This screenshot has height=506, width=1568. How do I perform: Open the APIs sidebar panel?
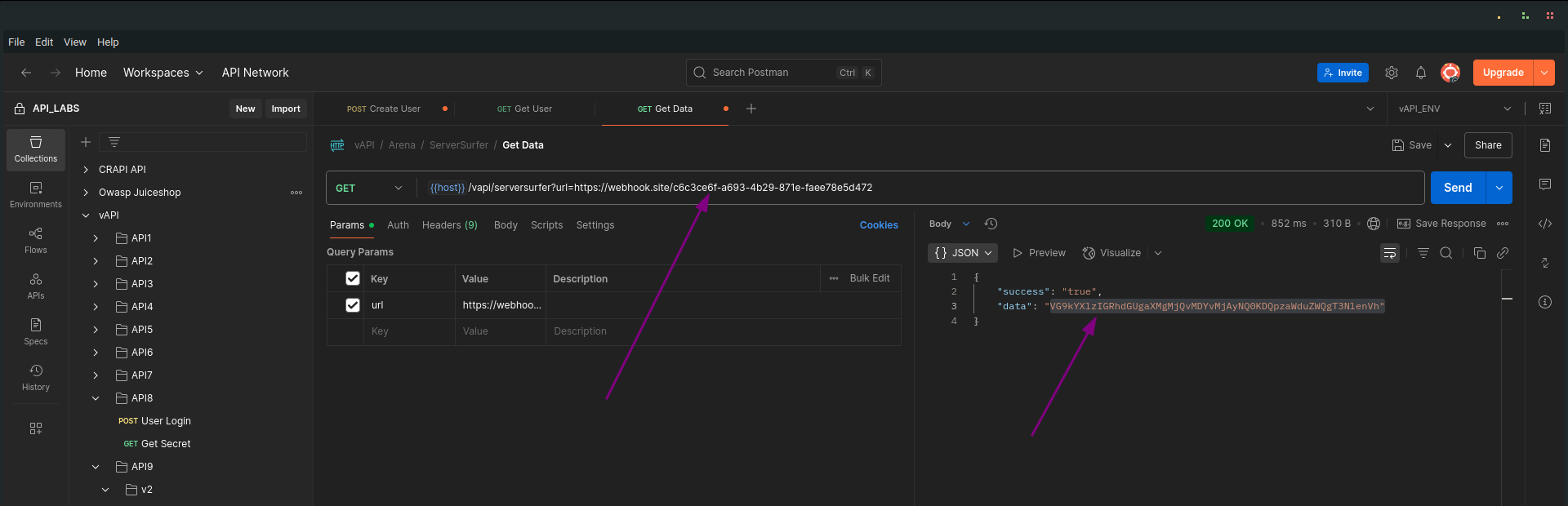pos(36,286)
